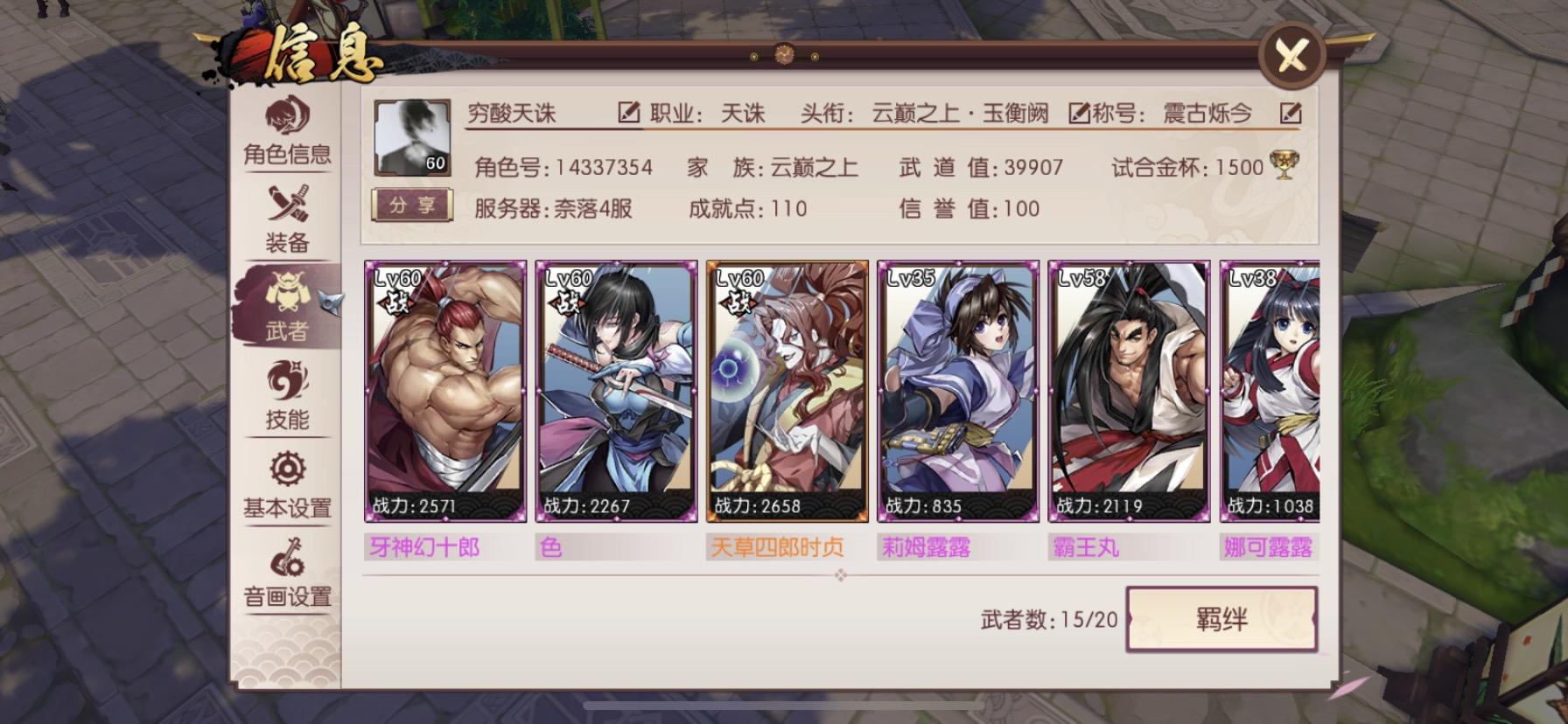1568x724 pixels.
Task: Select the 天草四郎时贞 warrior card
Action: tap(787, 392)
